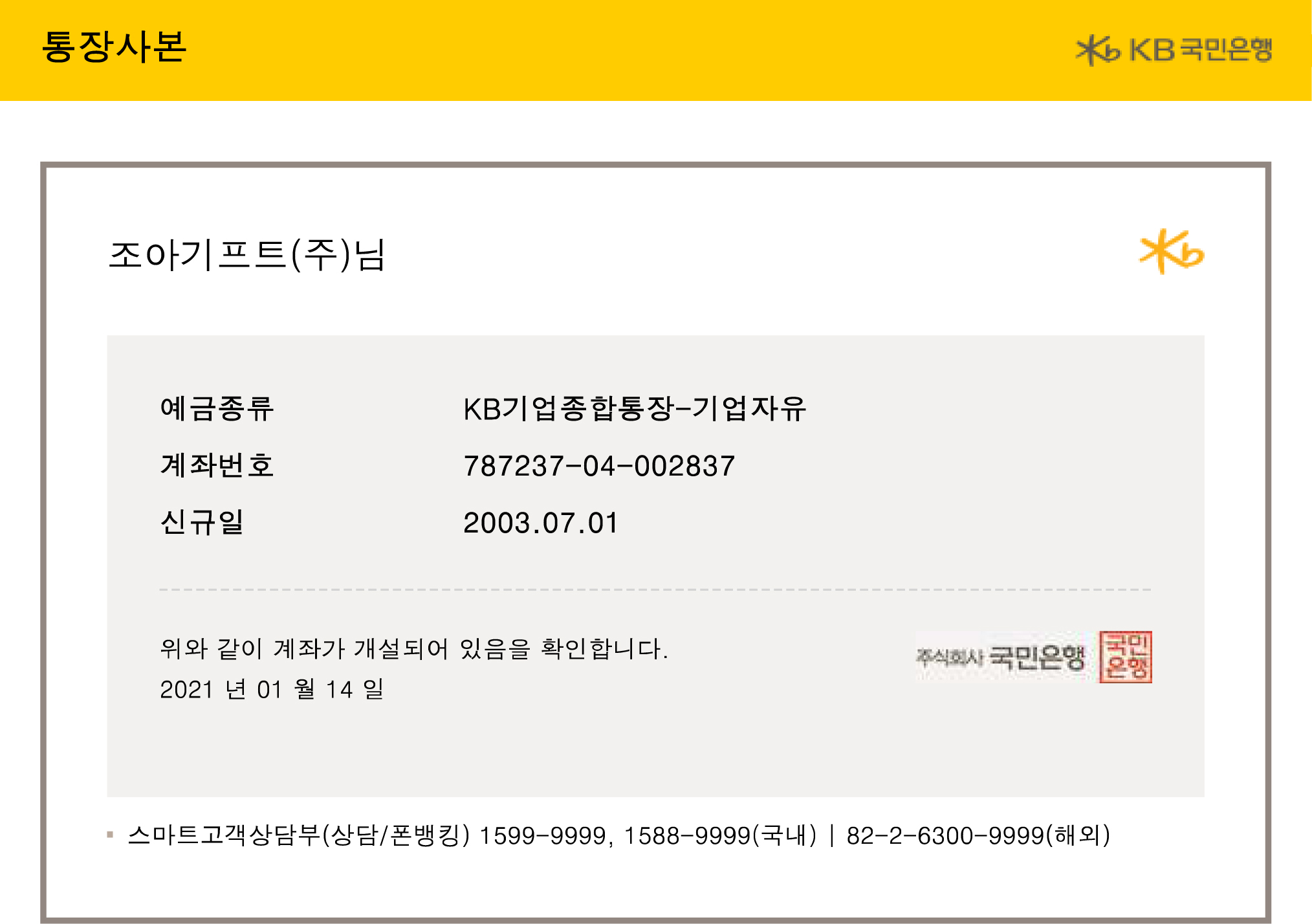Click the 통장사본 title text
The height and width of the screenshot is (924, 1312).
point(115,47)
